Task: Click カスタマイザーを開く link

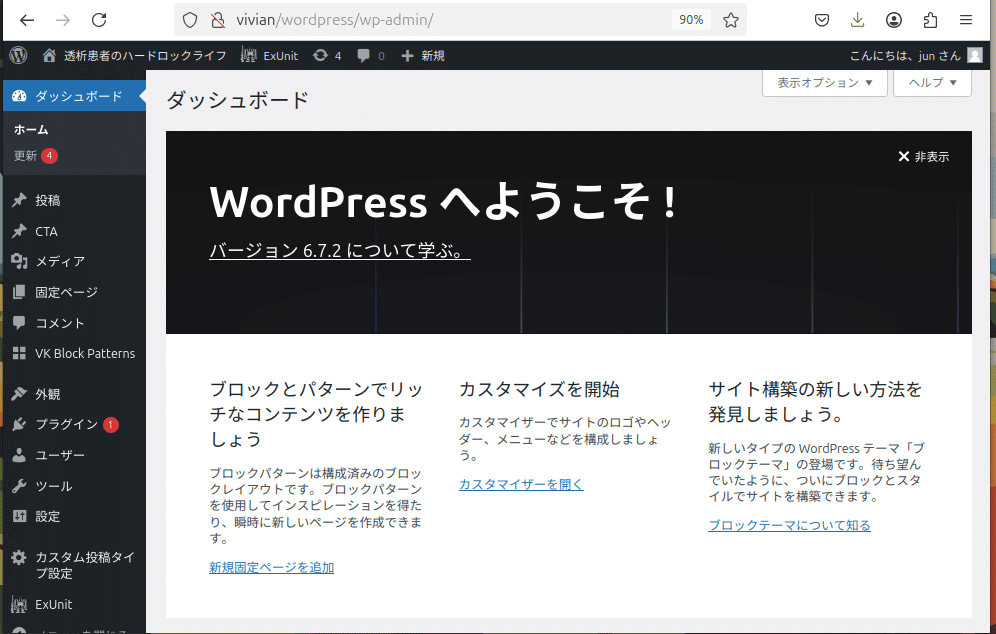Action: pos(521,484)
